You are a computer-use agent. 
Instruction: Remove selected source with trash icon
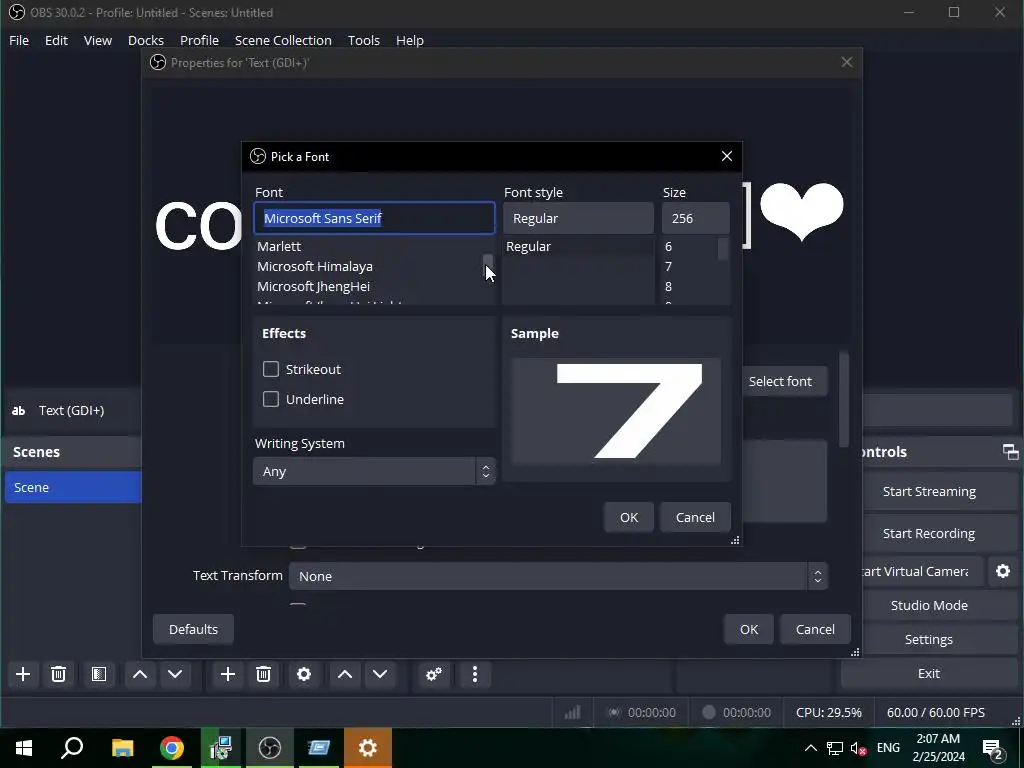tap(263, 674)
